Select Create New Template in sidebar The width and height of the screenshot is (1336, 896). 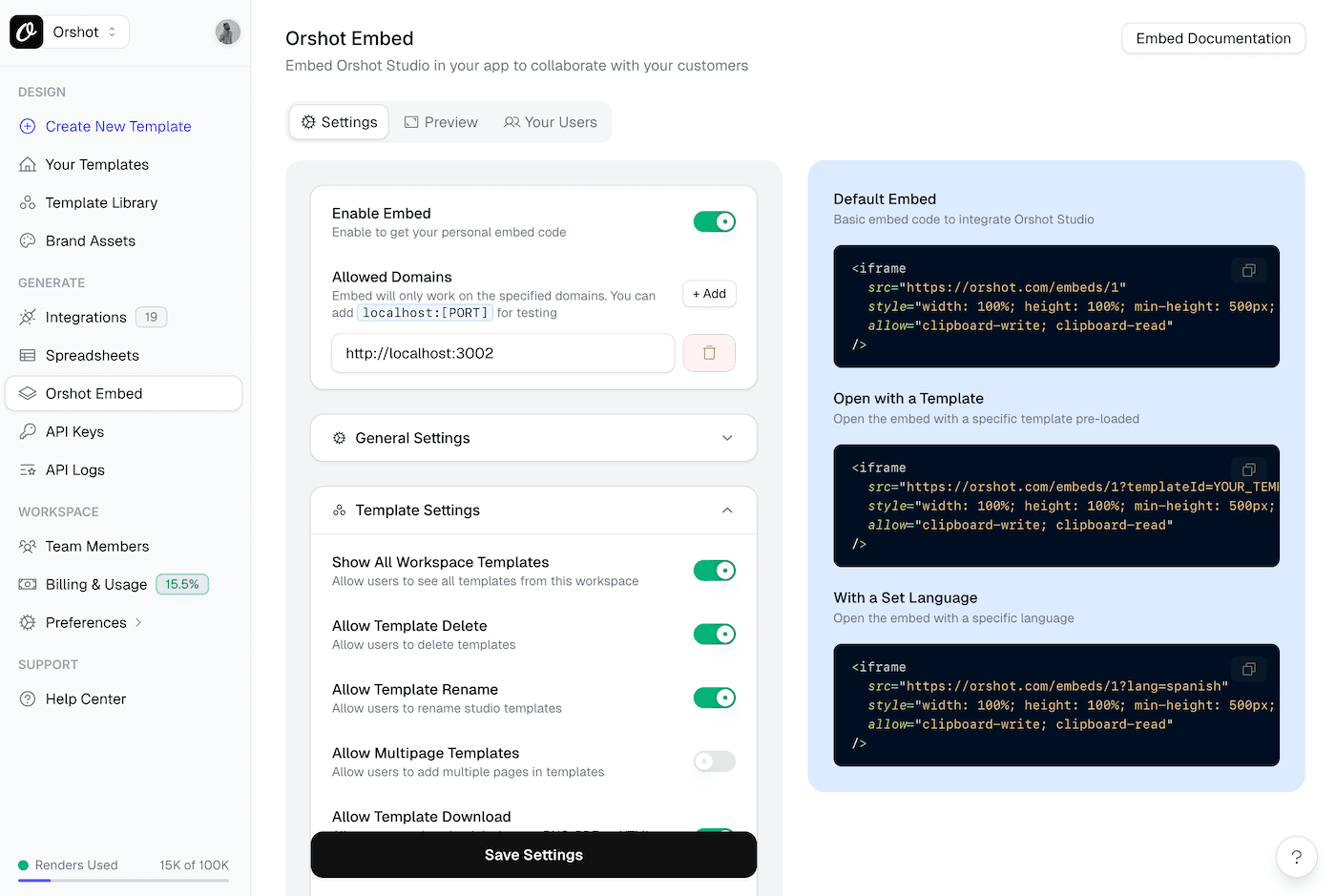tap(117, 126)
